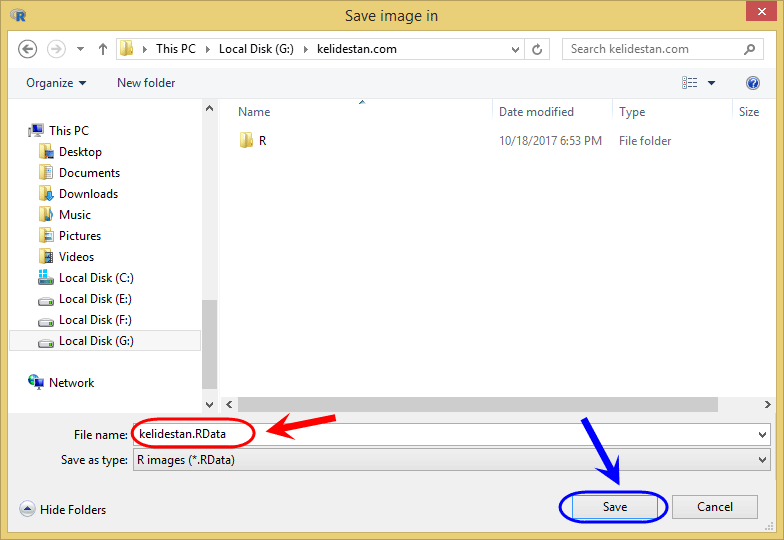Click the R logo icon in title bar
The image size is (784, 540).
18,16
